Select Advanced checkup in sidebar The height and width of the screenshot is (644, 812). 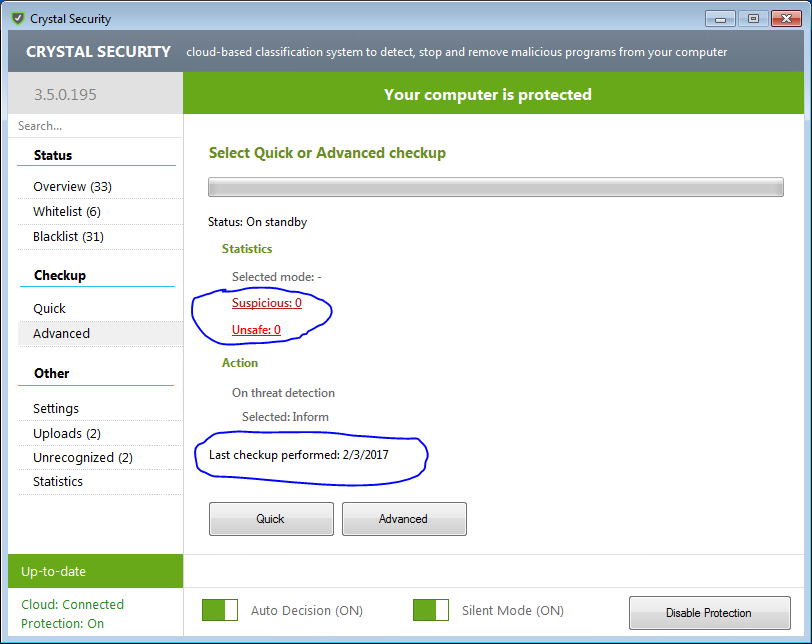[x=61, y=334]
